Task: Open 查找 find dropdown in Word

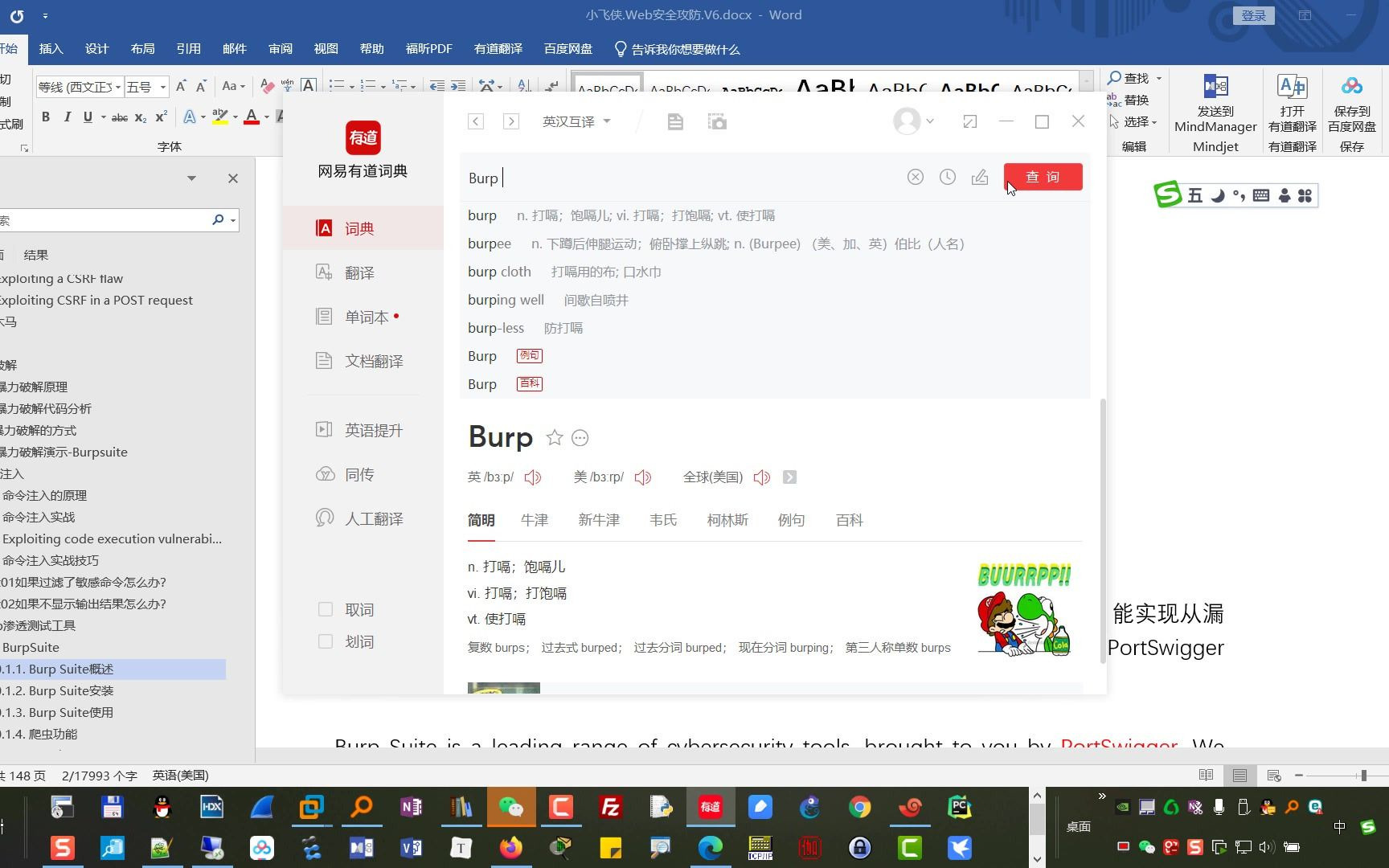Action: point(1158,78)
